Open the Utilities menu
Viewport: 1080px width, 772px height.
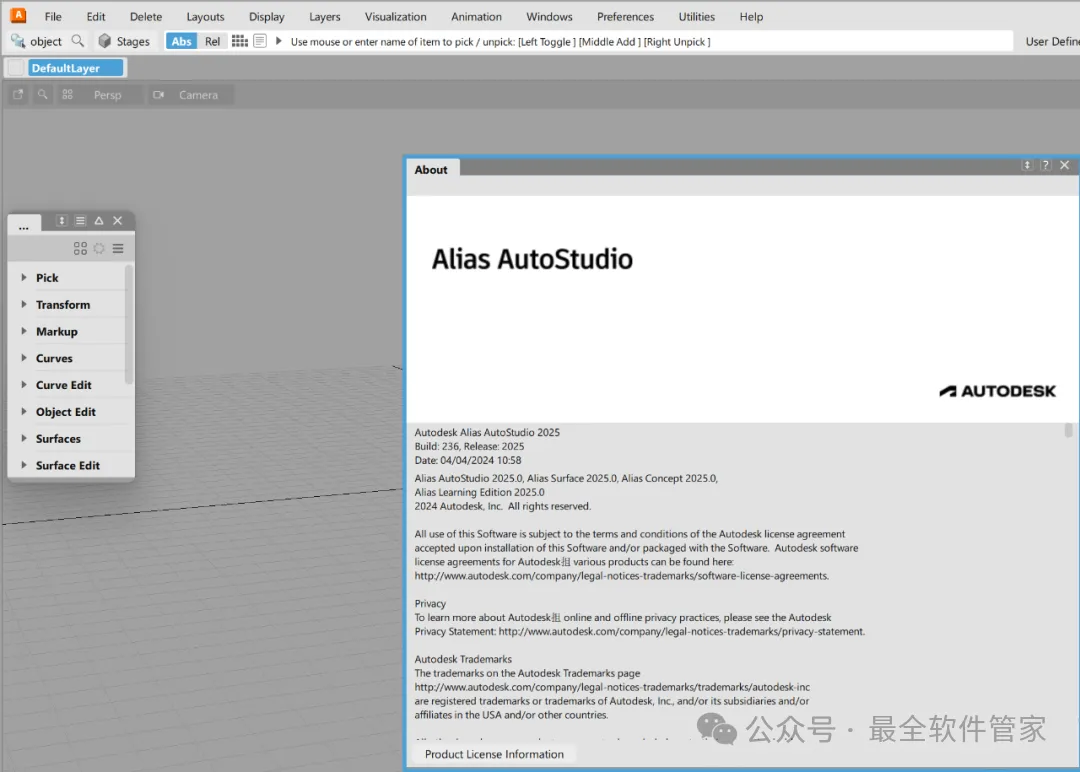[x=696, y=17]
